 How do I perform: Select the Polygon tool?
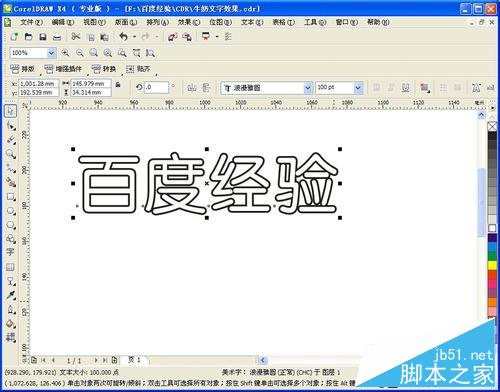click(x=11, y=225)
